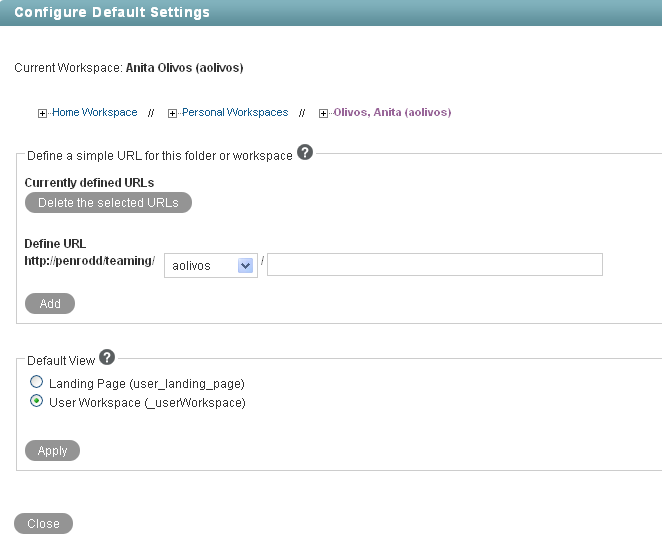The height and width of the screenshot is (542, 662).
Task: Open the Personal Workspaces link
Action: point(235,113)
